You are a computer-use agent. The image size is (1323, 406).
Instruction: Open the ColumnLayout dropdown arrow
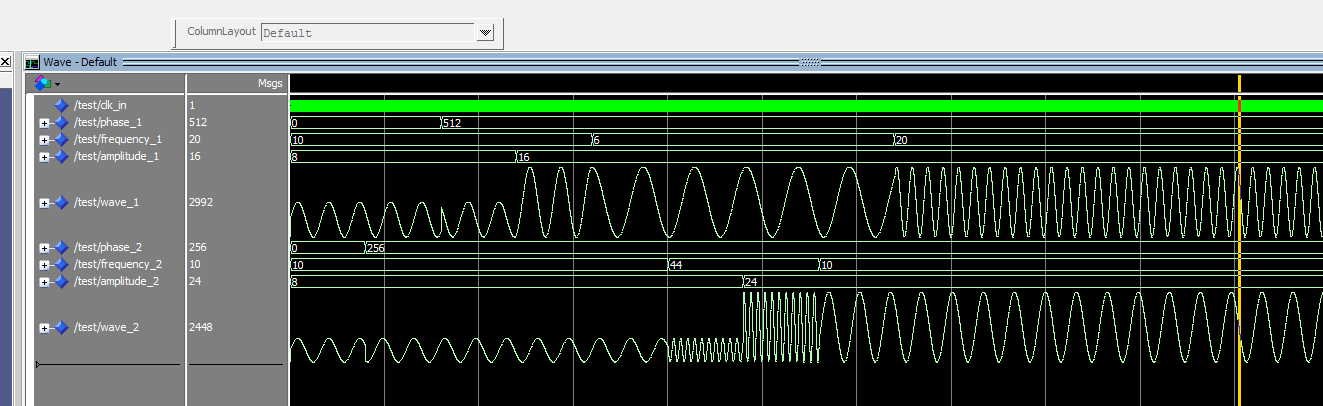486,33
